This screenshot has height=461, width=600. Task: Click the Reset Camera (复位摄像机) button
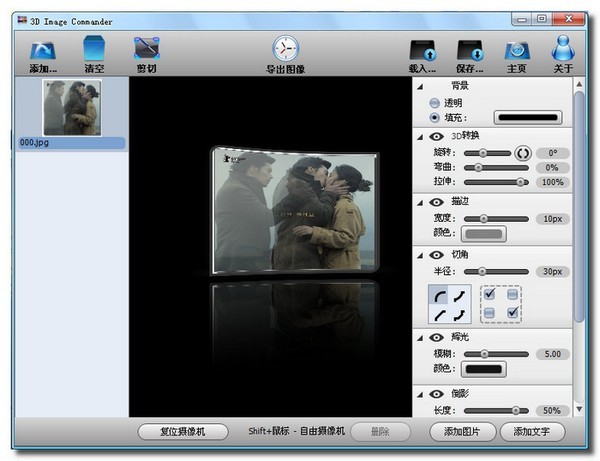point(182,432)
